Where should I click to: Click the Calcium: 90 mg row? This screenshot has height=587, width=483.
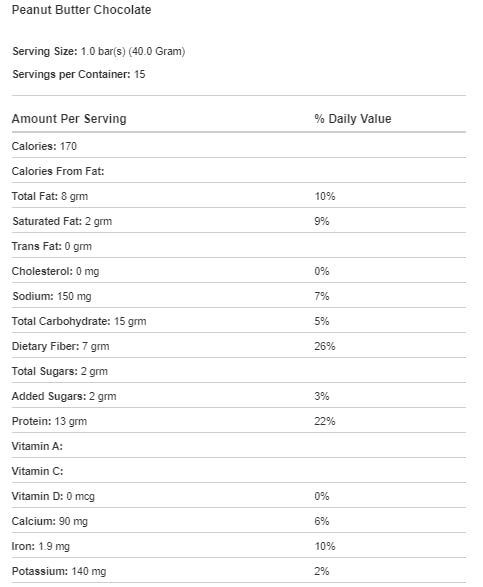tap(239, 521)
